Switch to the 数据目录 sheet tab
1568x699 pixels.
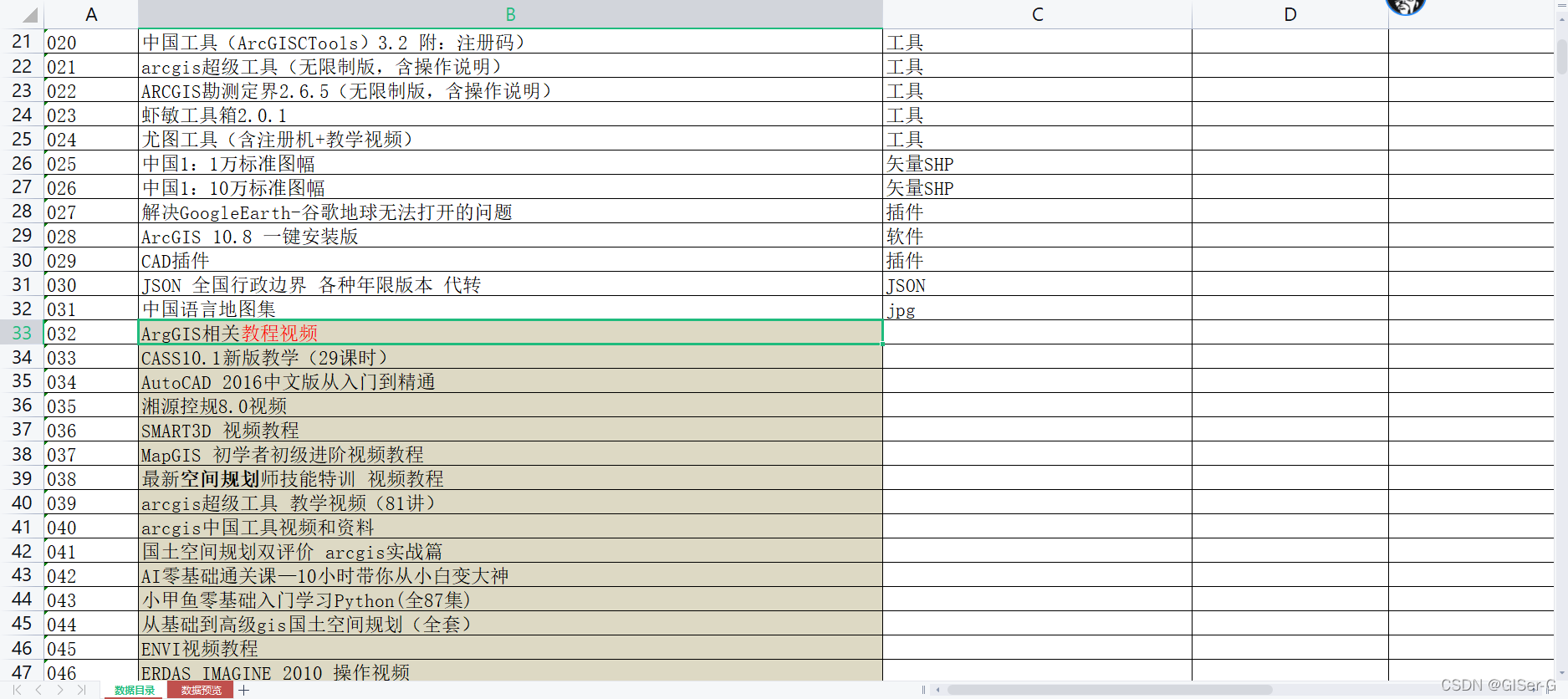pyautogui.click(x=135, y=690)
